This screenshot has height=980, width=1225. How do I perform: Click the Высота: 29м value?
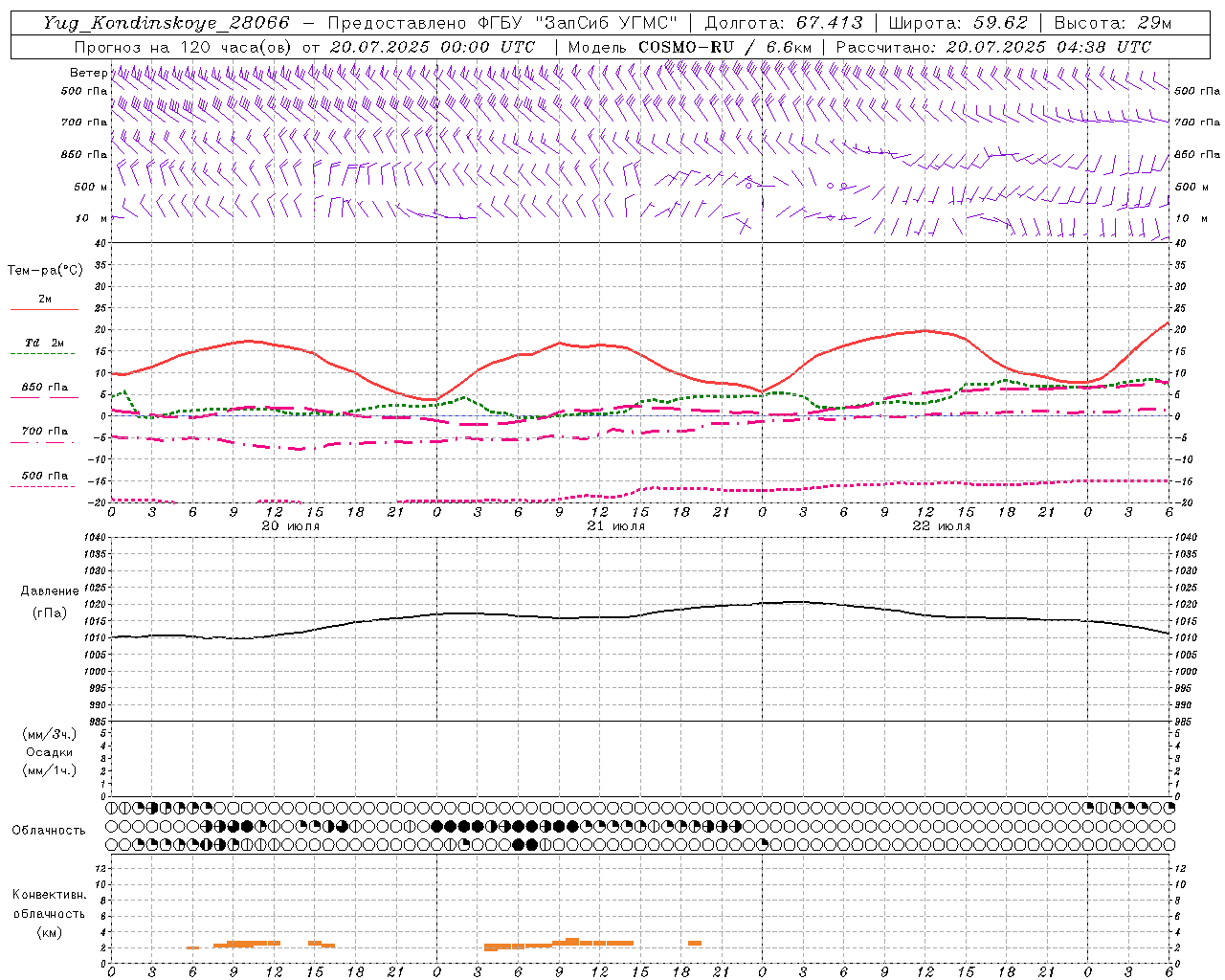pyautogui.click(x=1112, y=23)
